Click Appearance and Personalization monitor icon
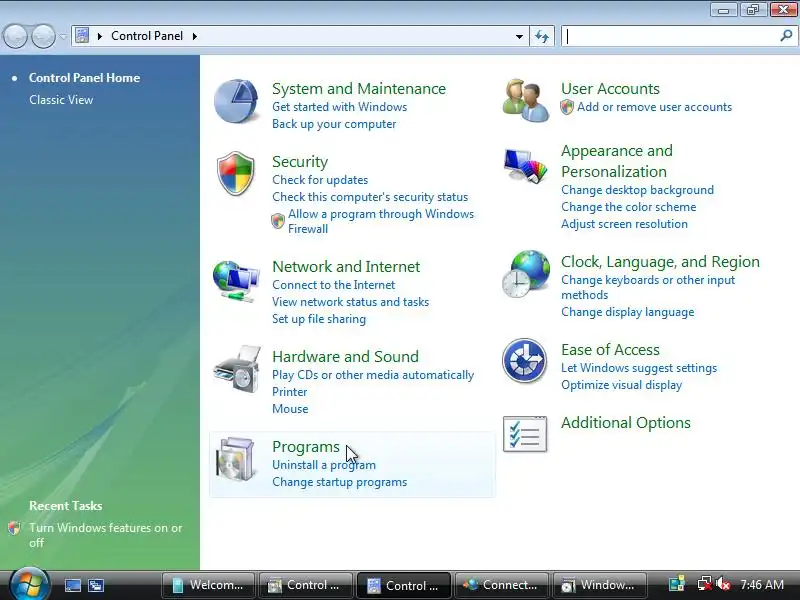The width and height of the screenshot is (800, 600). pos(525,165)
